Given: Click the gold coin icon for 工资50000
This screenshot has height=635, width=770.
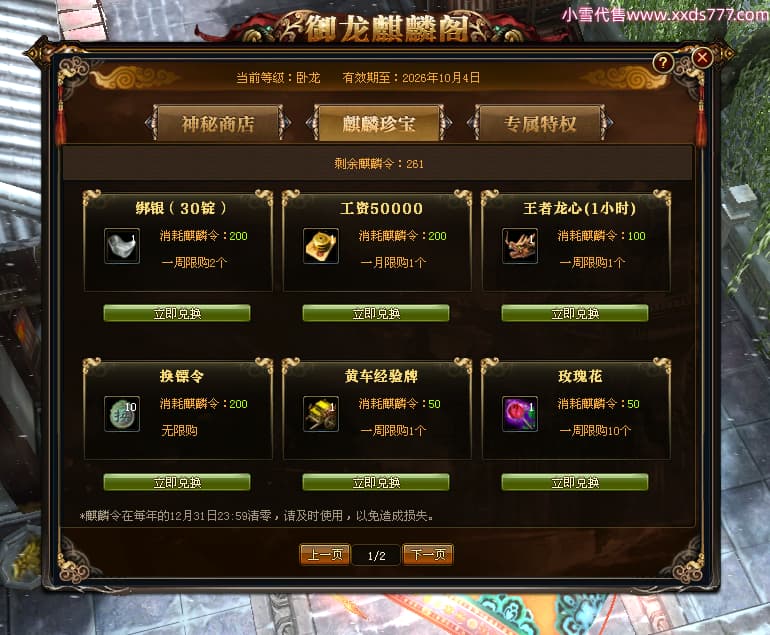Looking at the screenshot, I should click(321, 246).
